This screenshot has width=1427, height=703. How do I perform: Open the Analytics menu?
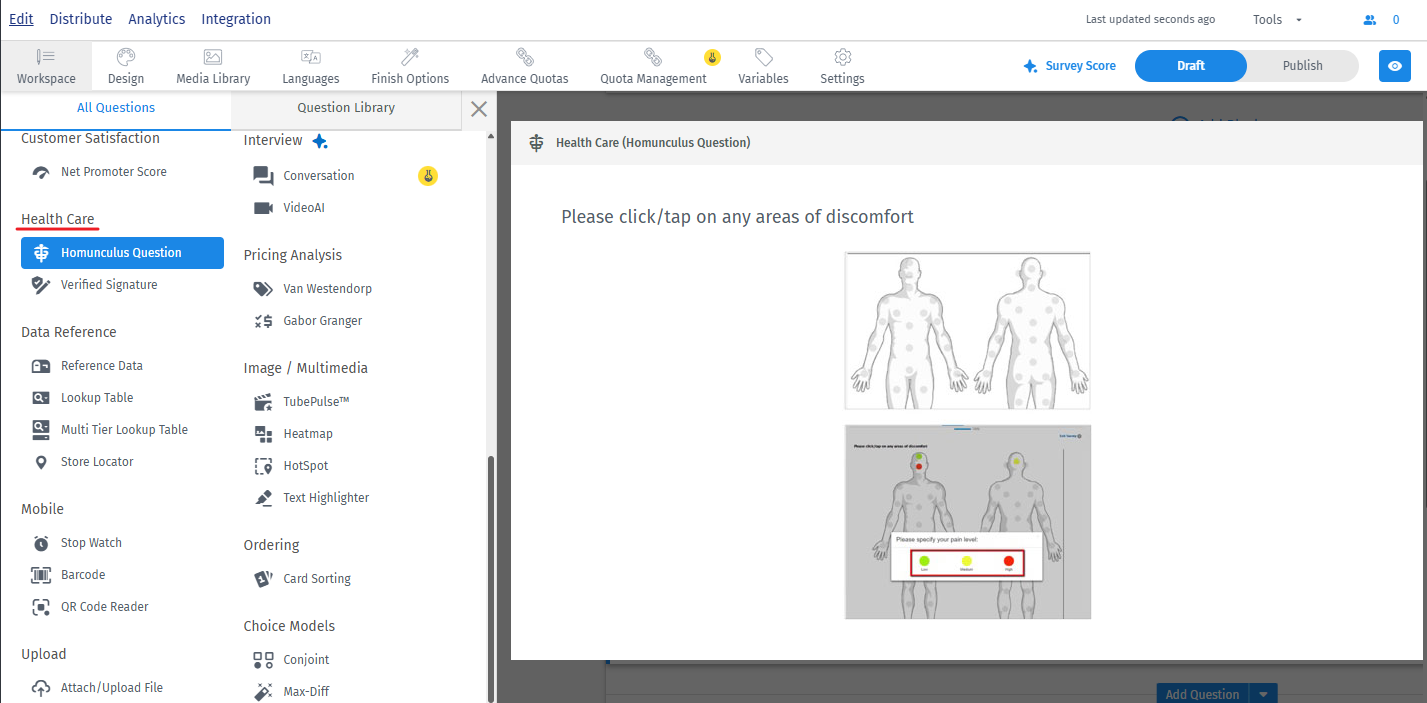(x=157, y=19)
